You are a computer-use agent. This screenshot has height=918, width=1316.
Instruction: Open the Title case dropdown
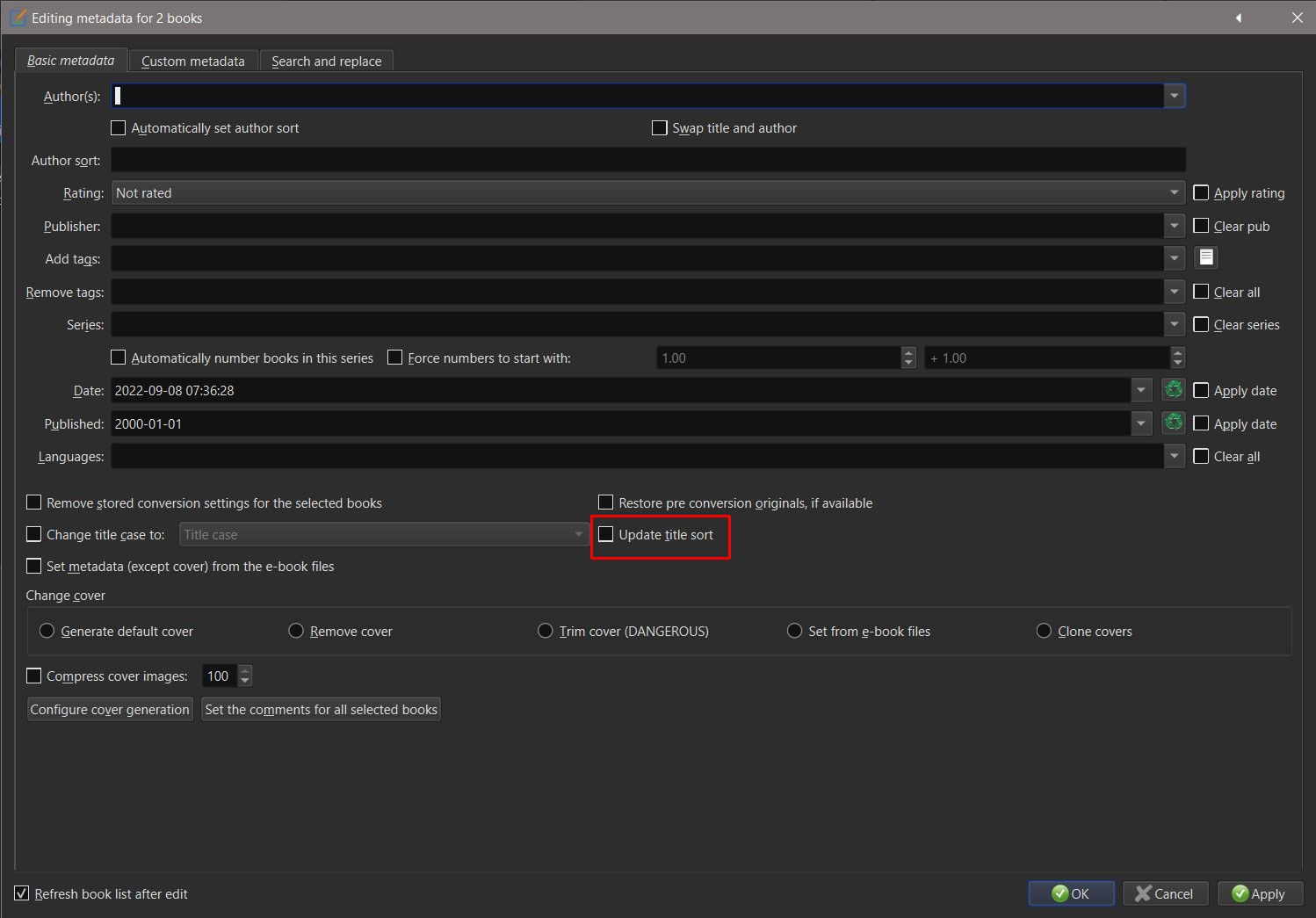384,534
